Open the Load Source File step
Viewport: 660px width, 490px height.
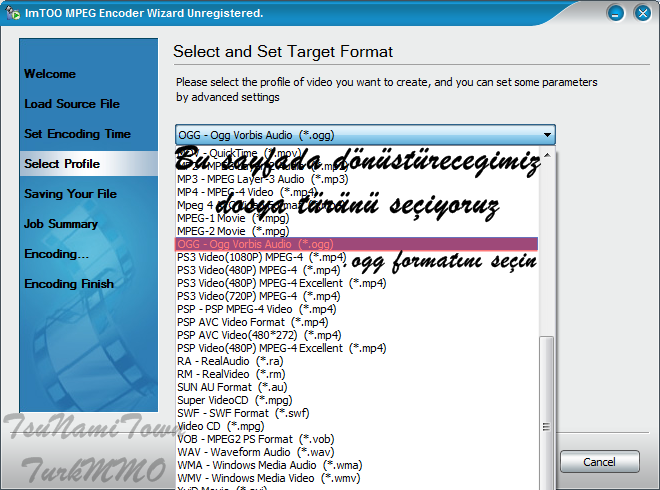pyautogui.click(x=72, y=104)
